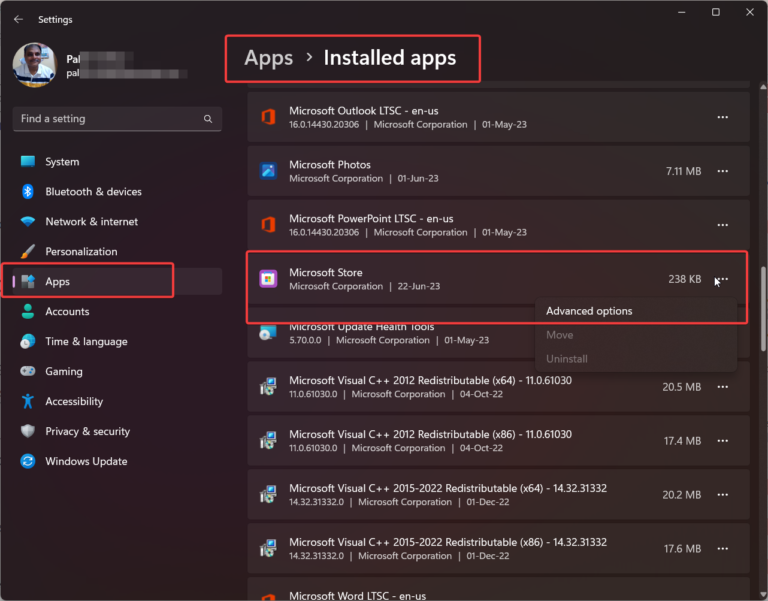Click the Privacy & security shield icon
The height and width of the screenshot is (601, 768).
pyautogui.click(x=28, y=431)
